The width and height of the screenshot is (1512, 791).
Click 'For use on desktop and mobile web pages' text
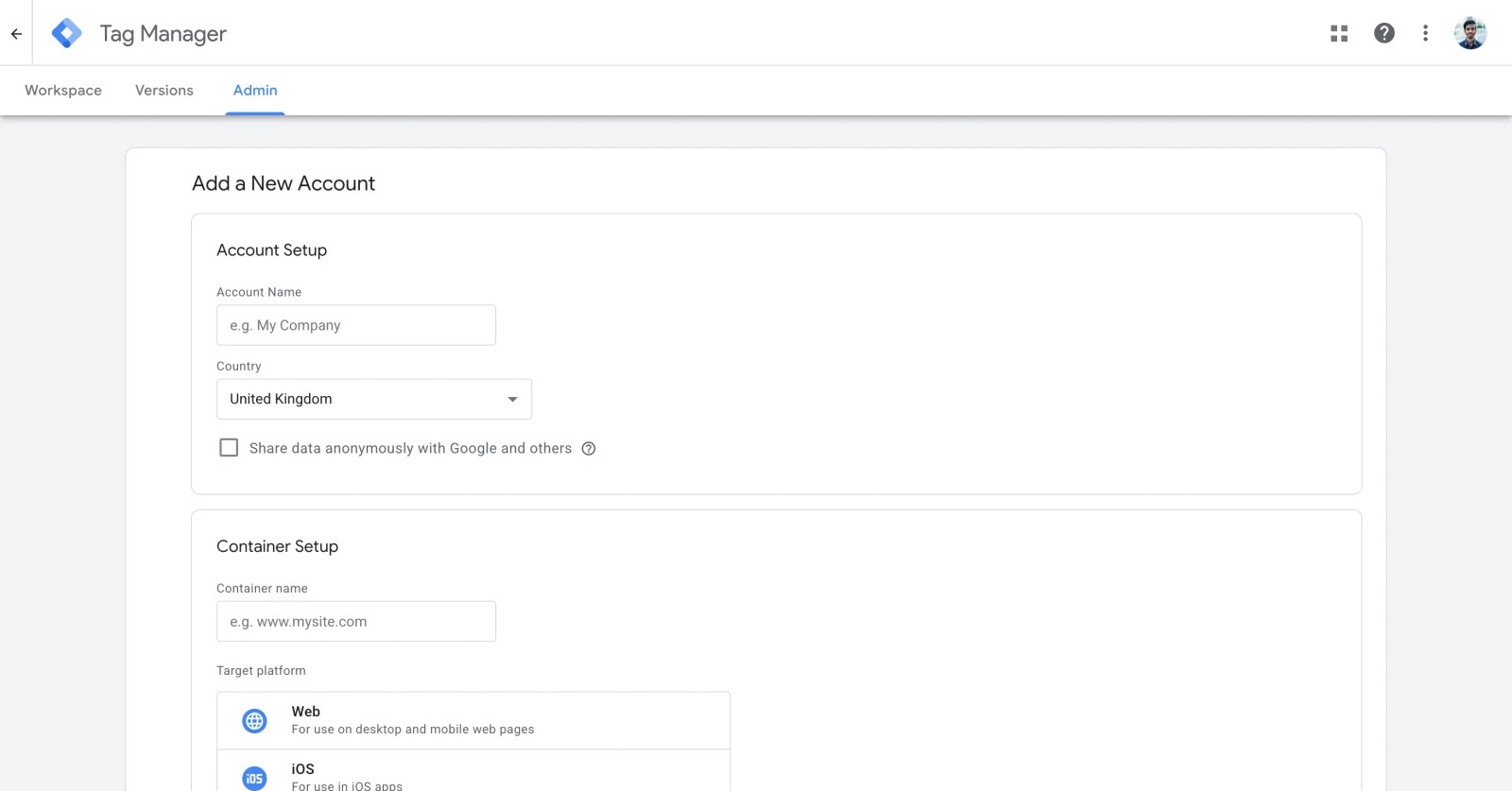coord(413,730)
